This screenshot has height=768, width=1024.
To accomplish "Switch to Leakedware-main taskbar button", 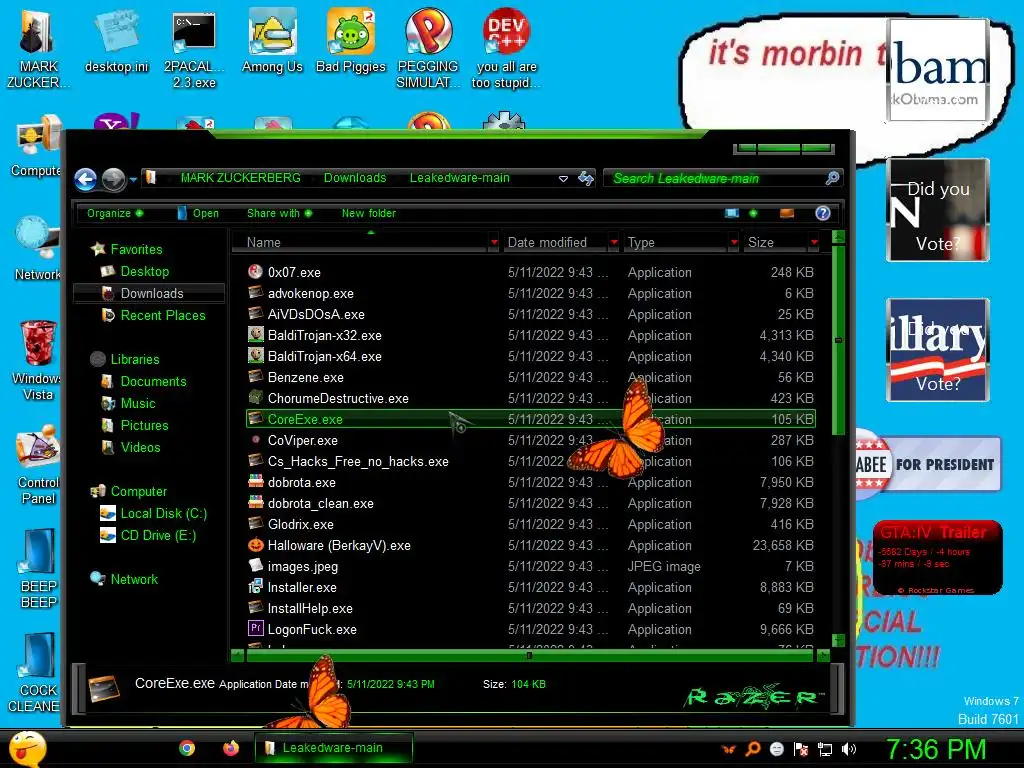I will pos(334,748).
